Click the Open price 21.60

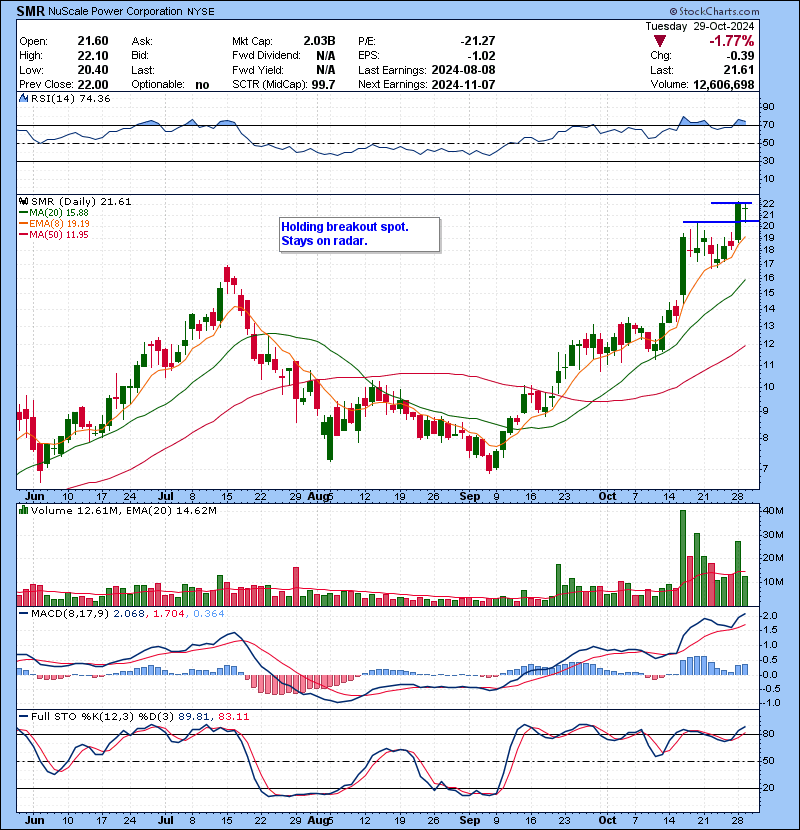(x=93, y=41)
